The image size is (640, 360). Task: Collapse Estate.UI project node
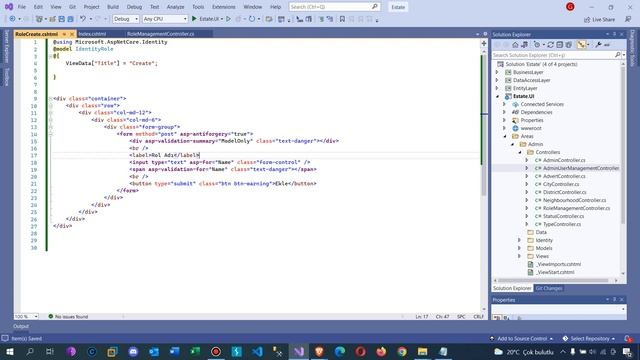click(497, 96)
